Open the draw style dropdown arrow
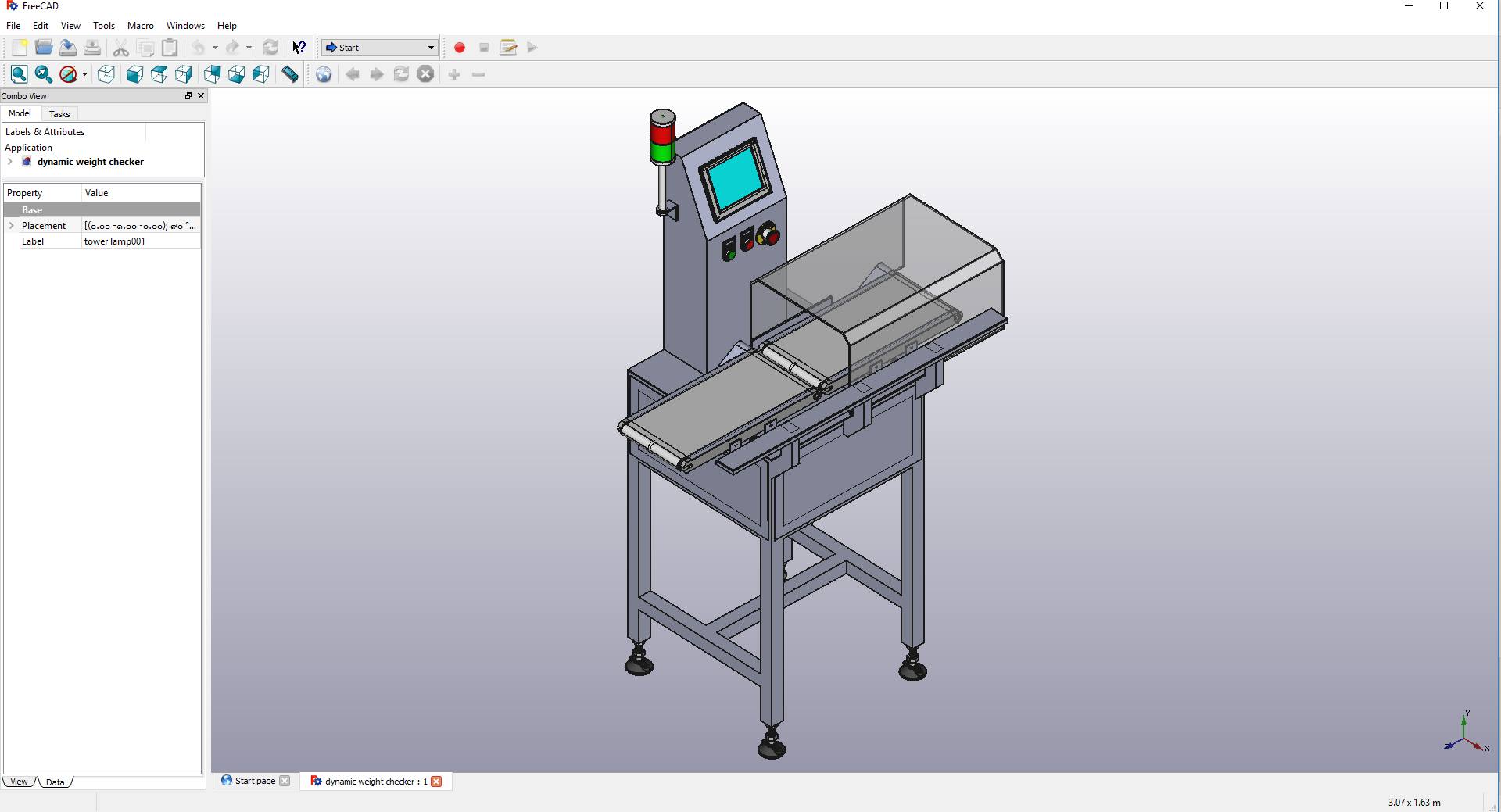 pos(84,74)
